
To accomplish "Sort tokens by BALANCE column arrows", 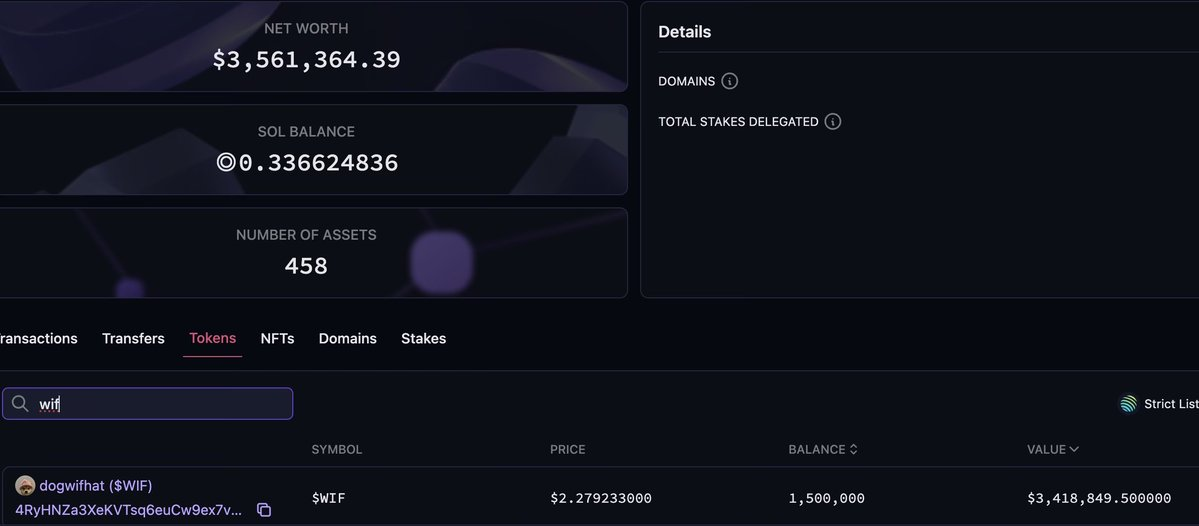I will coord(853,450).
